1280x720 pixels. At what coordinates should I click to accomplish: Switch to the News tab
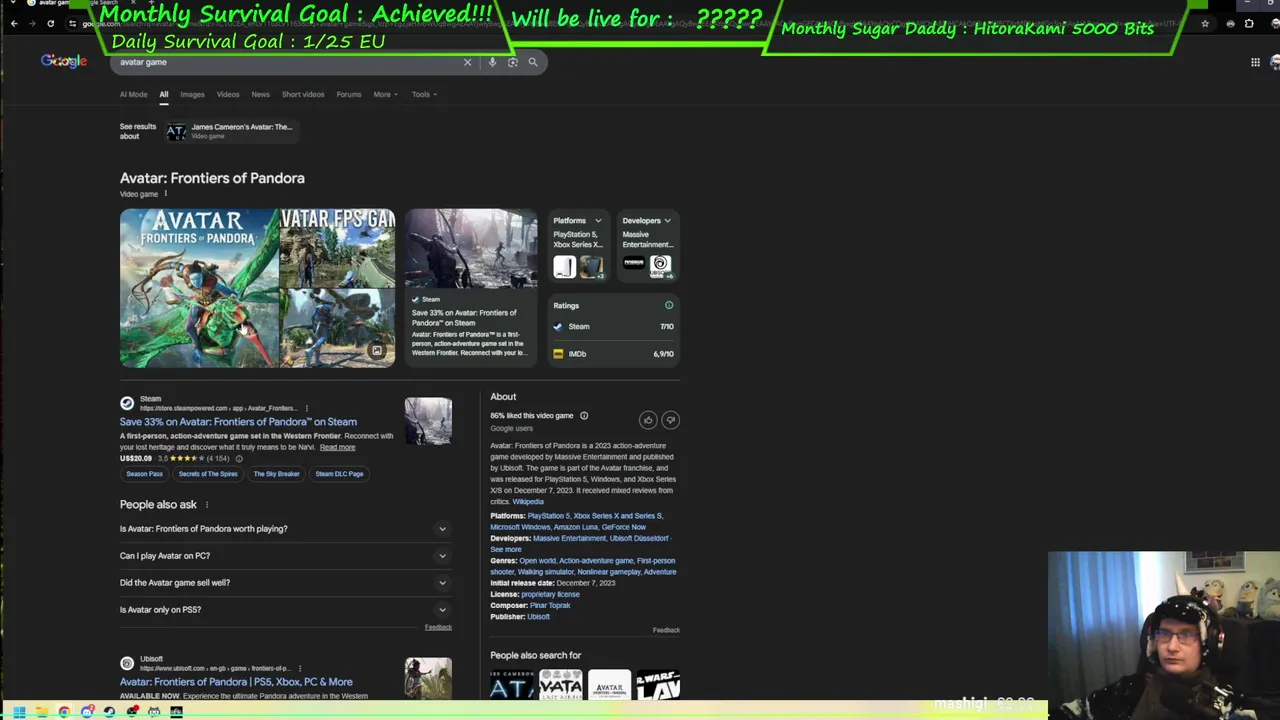click(260, 94)
